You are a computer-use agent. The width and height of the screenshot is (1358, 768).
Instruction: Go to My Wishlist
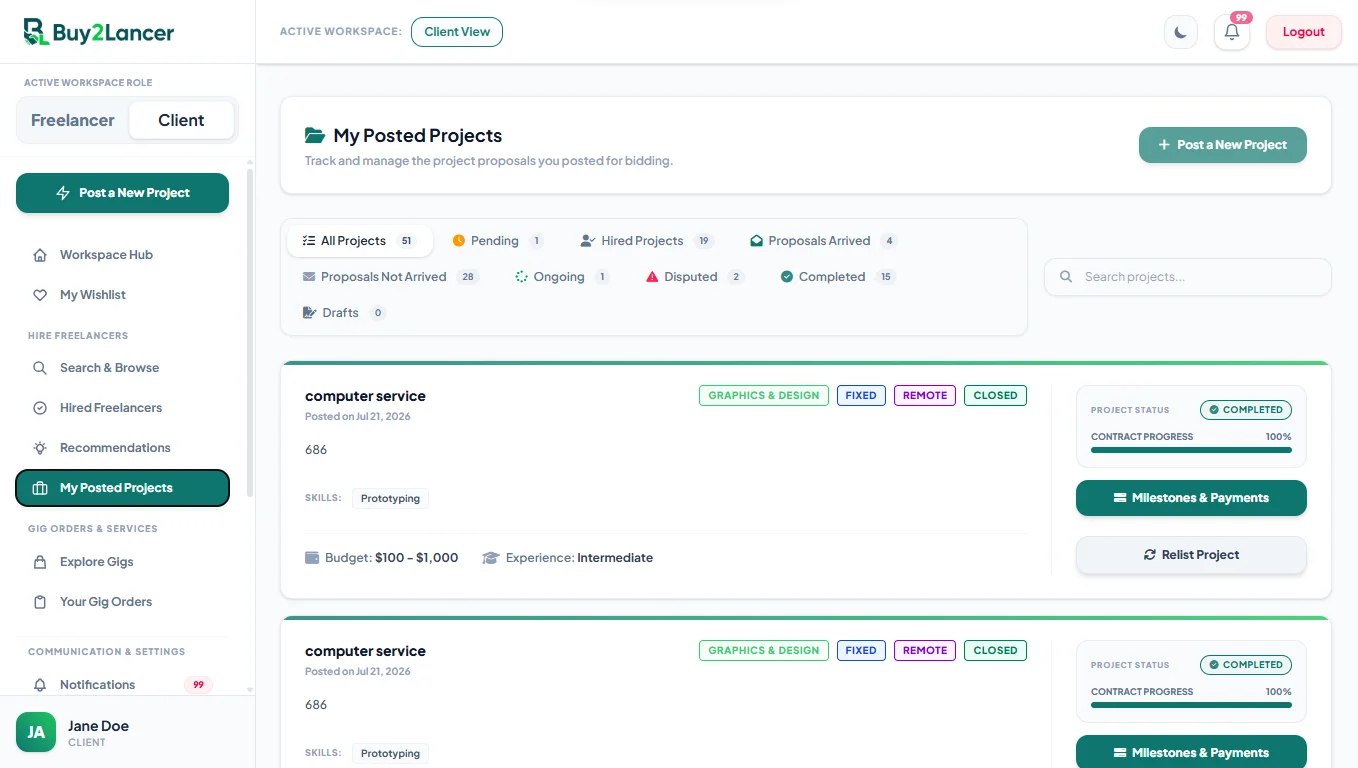(x=122, y=295)
